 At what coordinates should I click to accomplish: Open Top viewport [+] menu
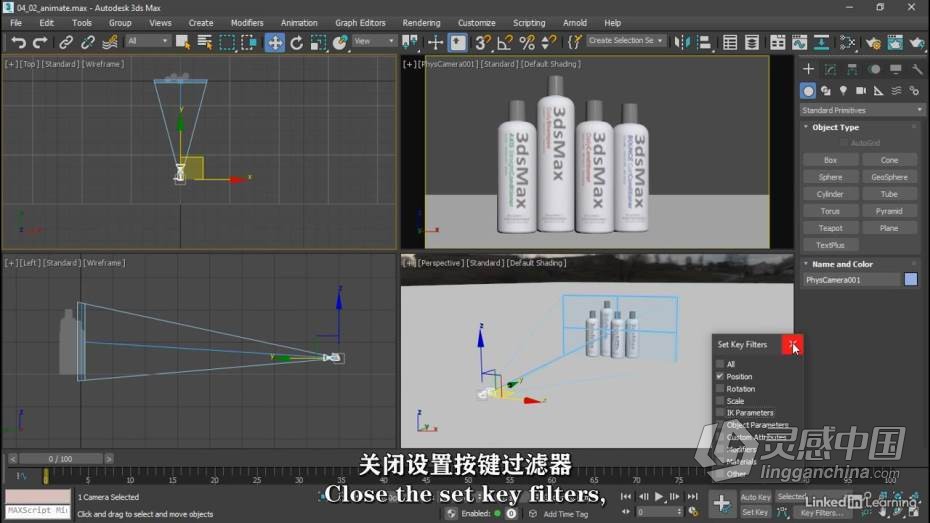click(11, 64)
